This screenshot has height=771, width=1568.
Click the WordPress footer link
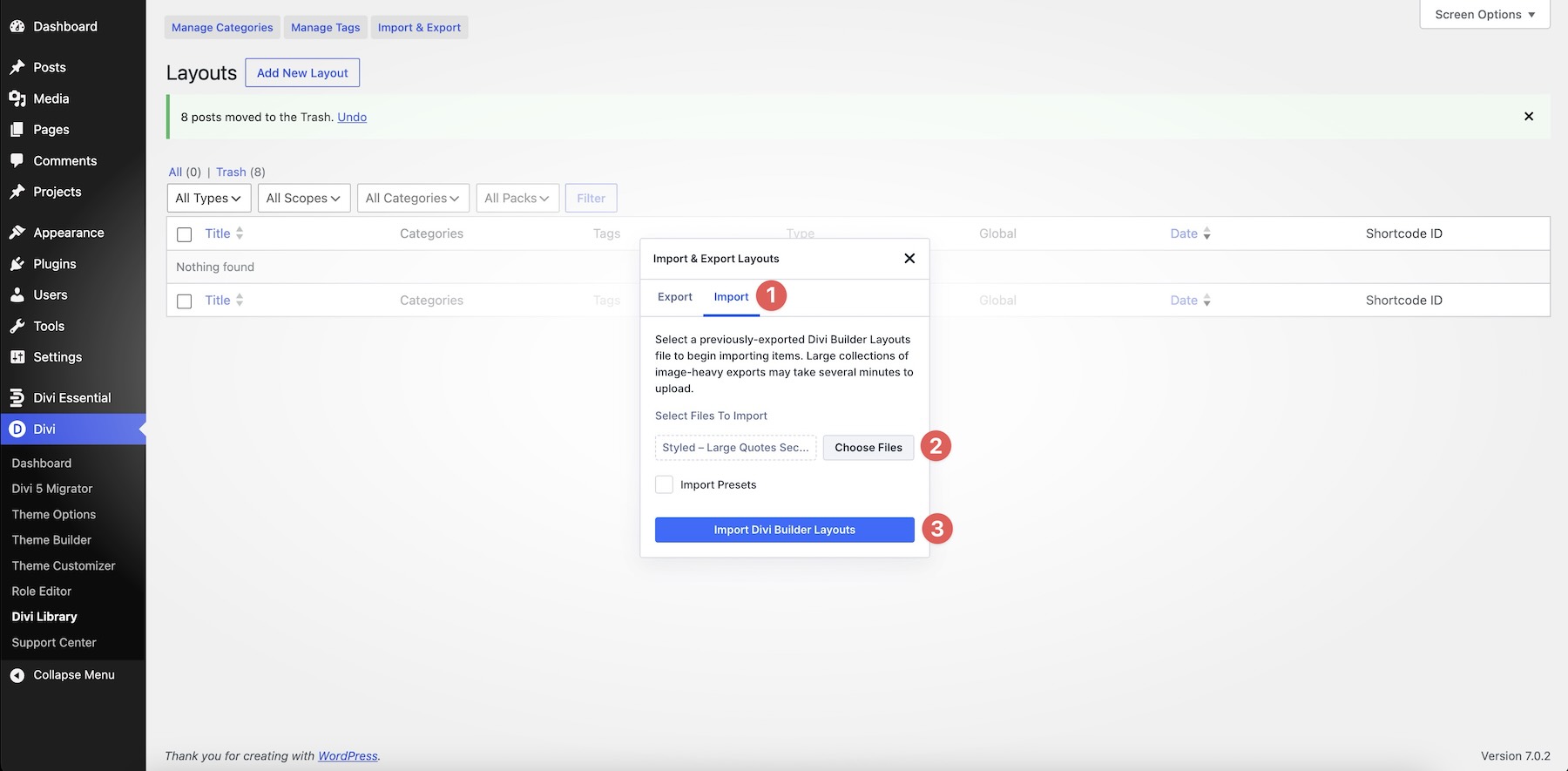coord(348,756)
